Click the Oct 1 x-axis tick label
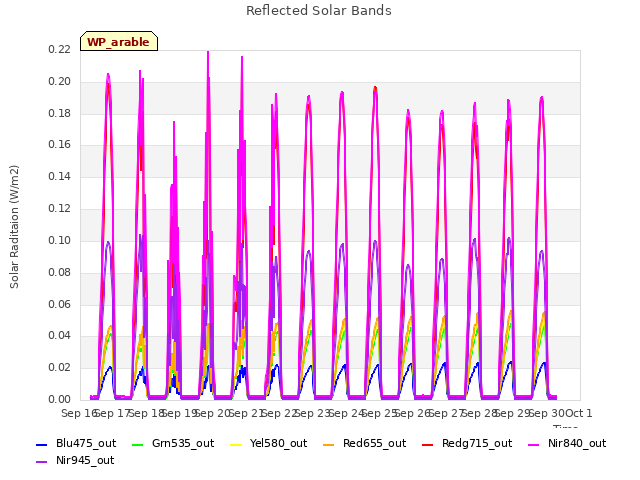This screenshot has height=480, width=640. [x=579, y=413]
